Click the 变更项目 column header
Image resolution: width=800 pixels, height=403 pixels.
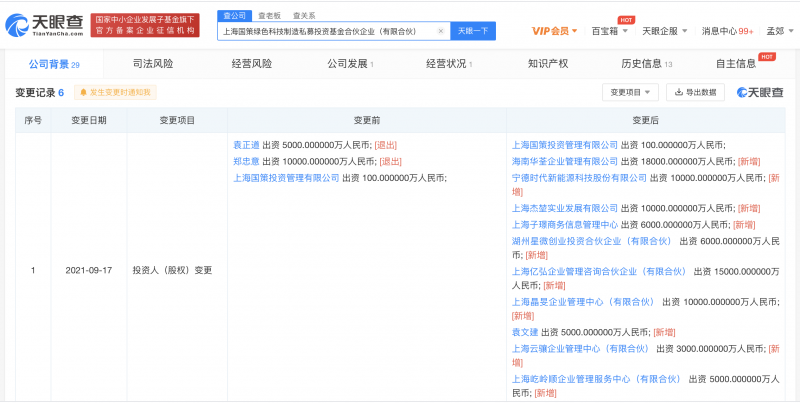pyautogui.click(x=177, y=120)
